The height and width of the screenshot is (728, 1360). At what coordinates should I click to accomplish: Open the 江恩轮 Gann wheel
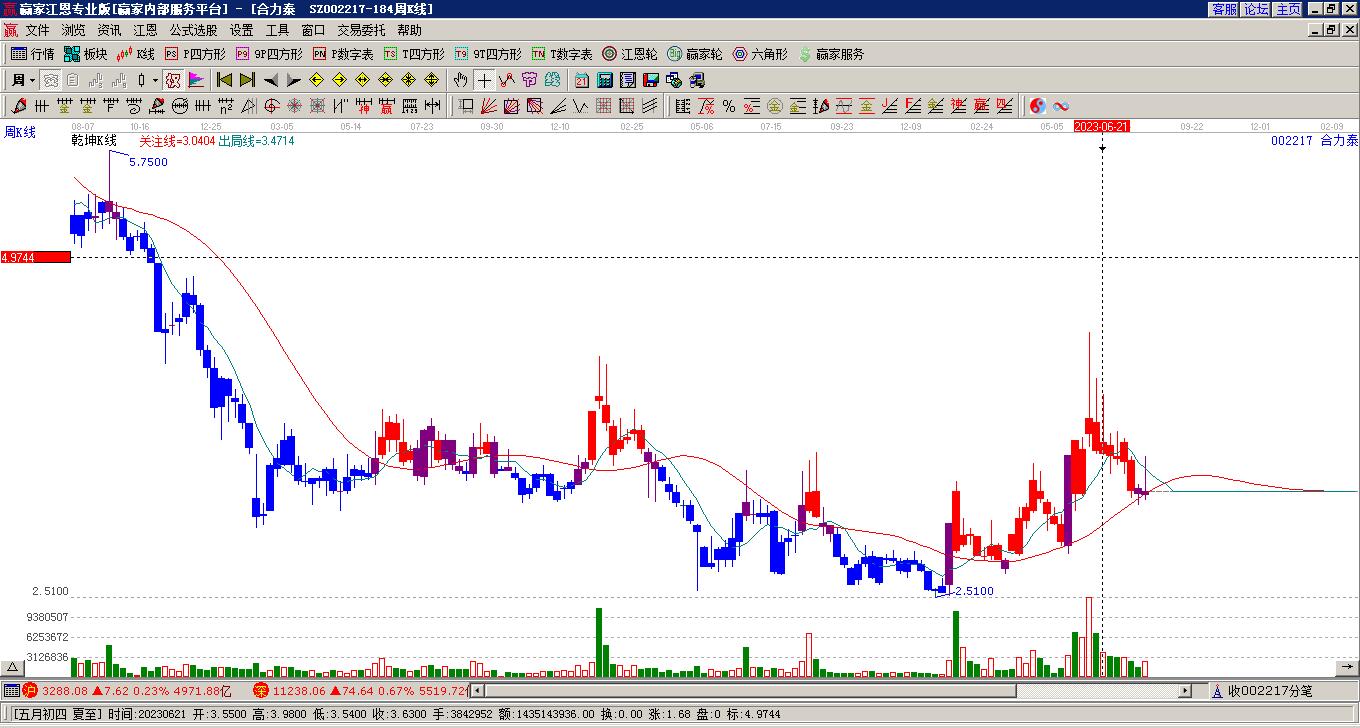pyautogui.click(x=629, y=54)
